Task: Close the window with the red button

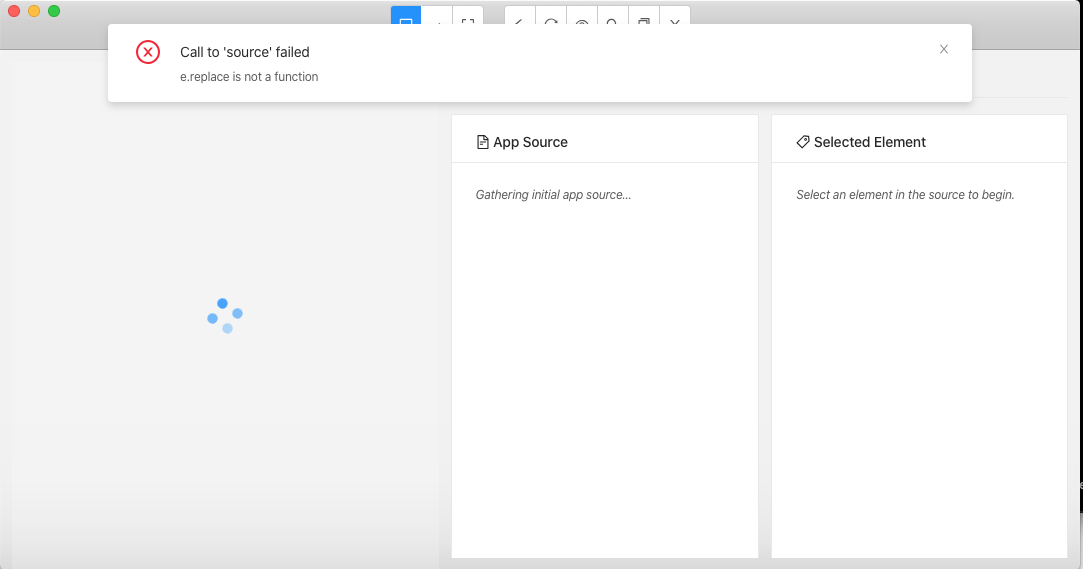Action: coord(14,11)
